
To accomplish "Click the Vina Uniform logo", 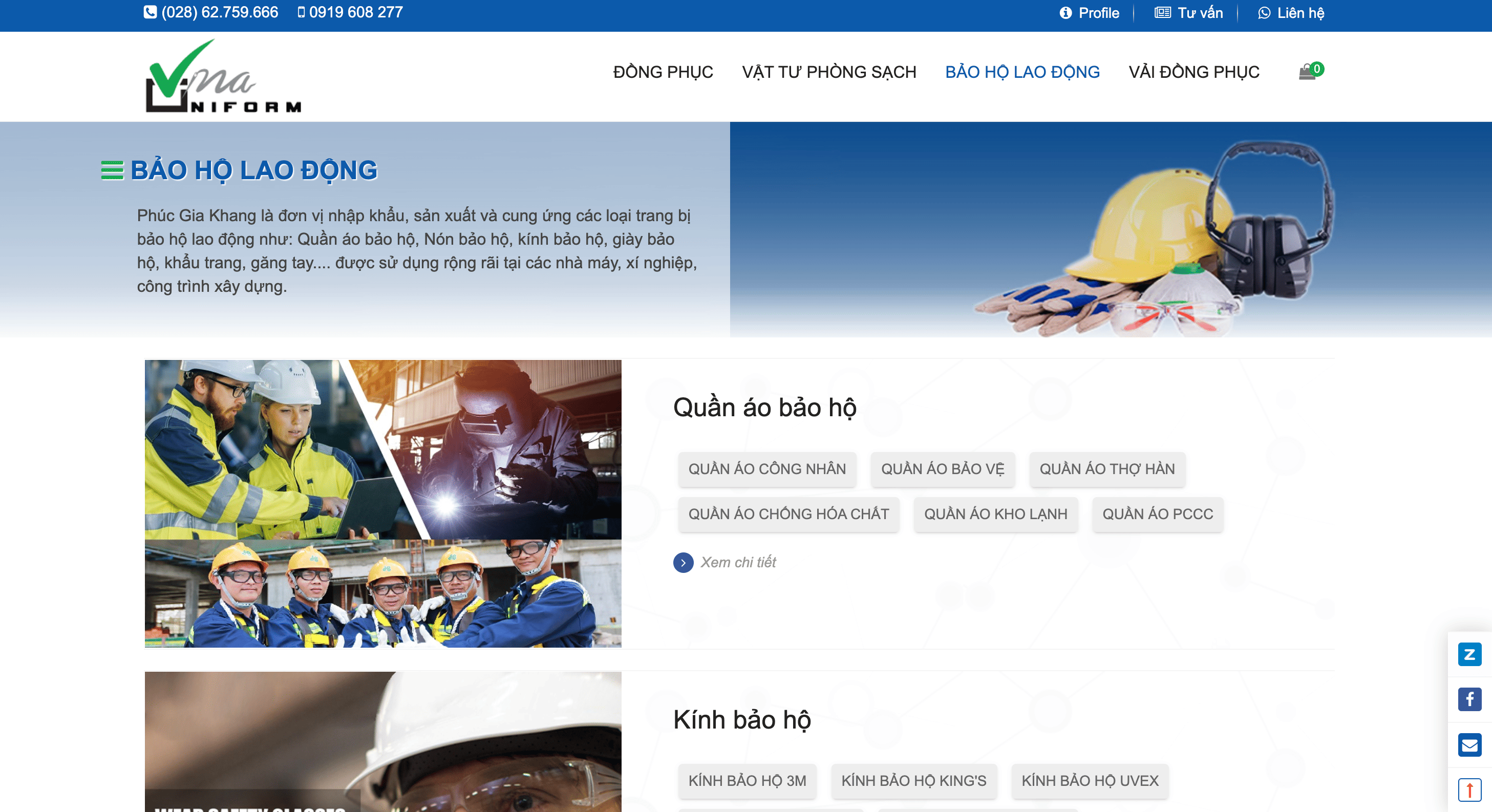I will click(223, 76).
